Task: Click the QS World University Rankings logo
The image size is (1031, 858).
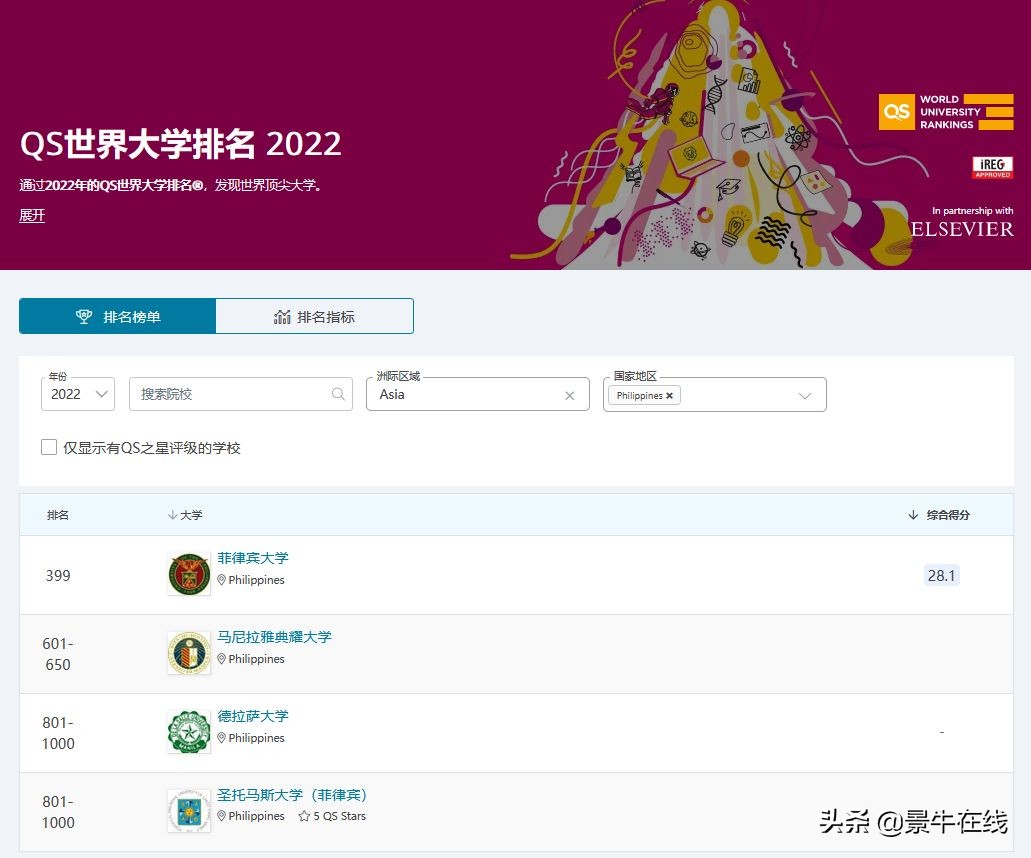Action: 944,112
